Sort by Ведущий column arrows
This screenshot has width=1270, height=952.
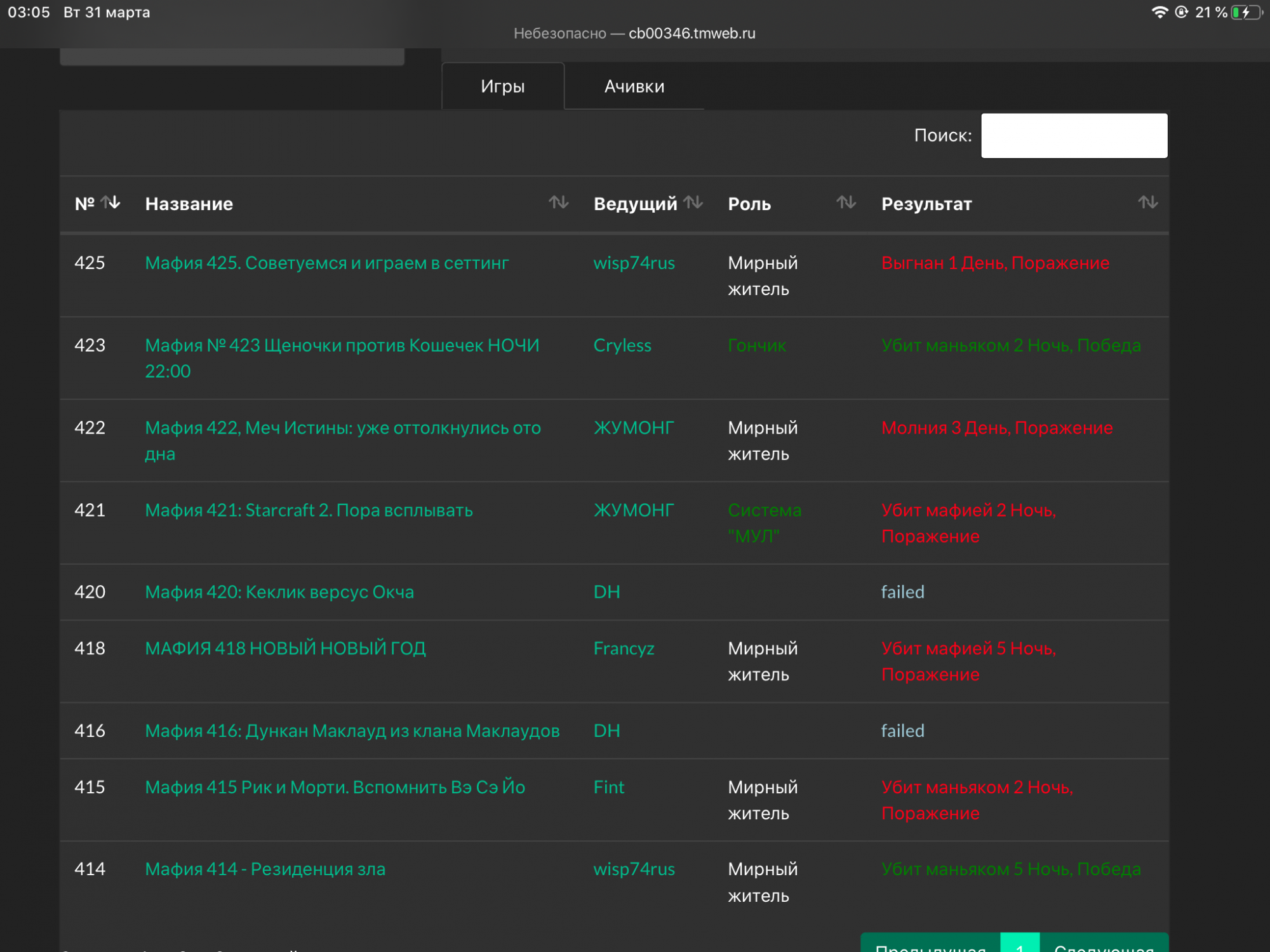click(693, 203)
